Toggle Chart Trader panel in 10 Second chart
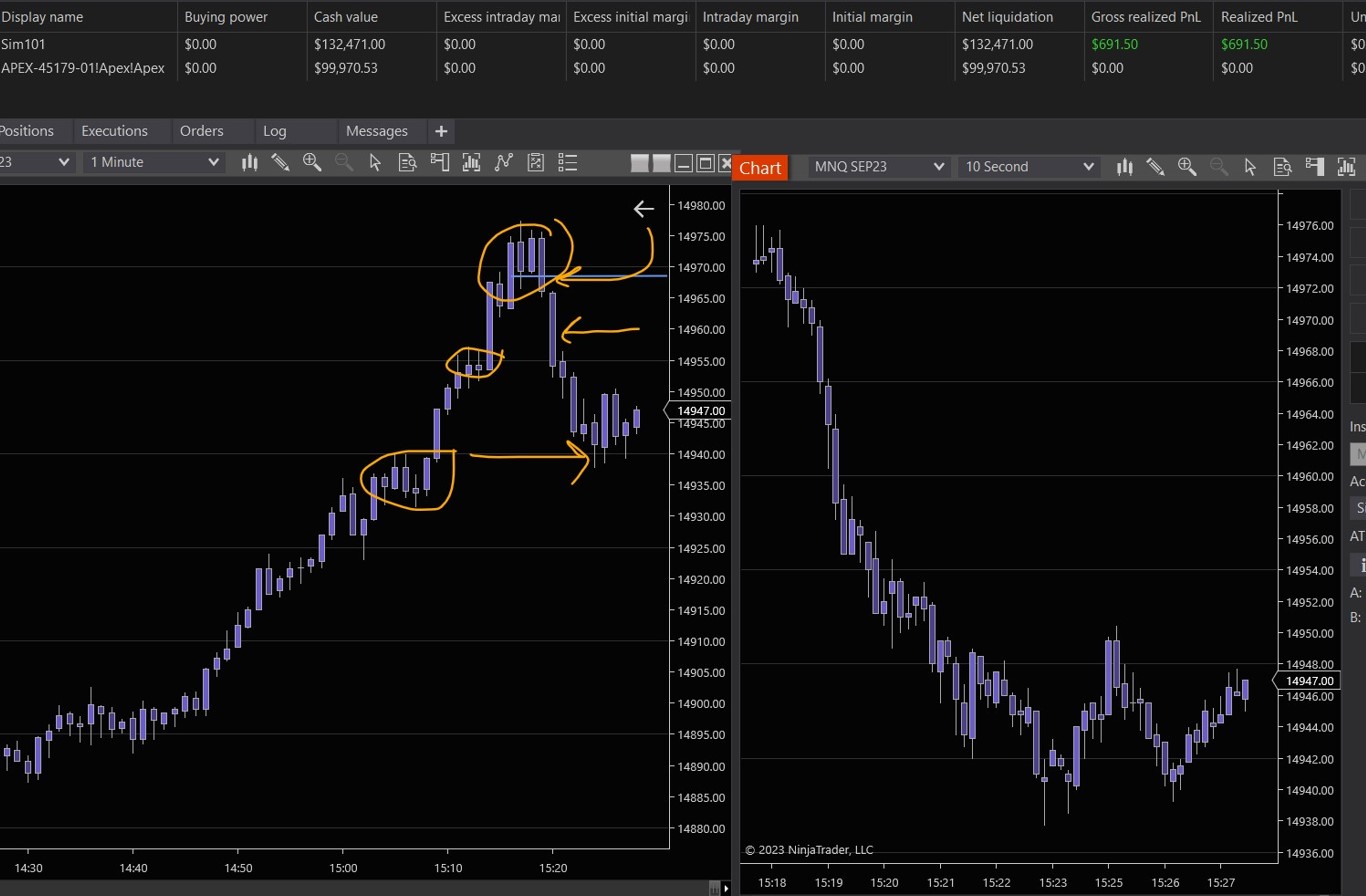Image resolution: width=1366 pixels, height=896 pixels. [1314, 167]
